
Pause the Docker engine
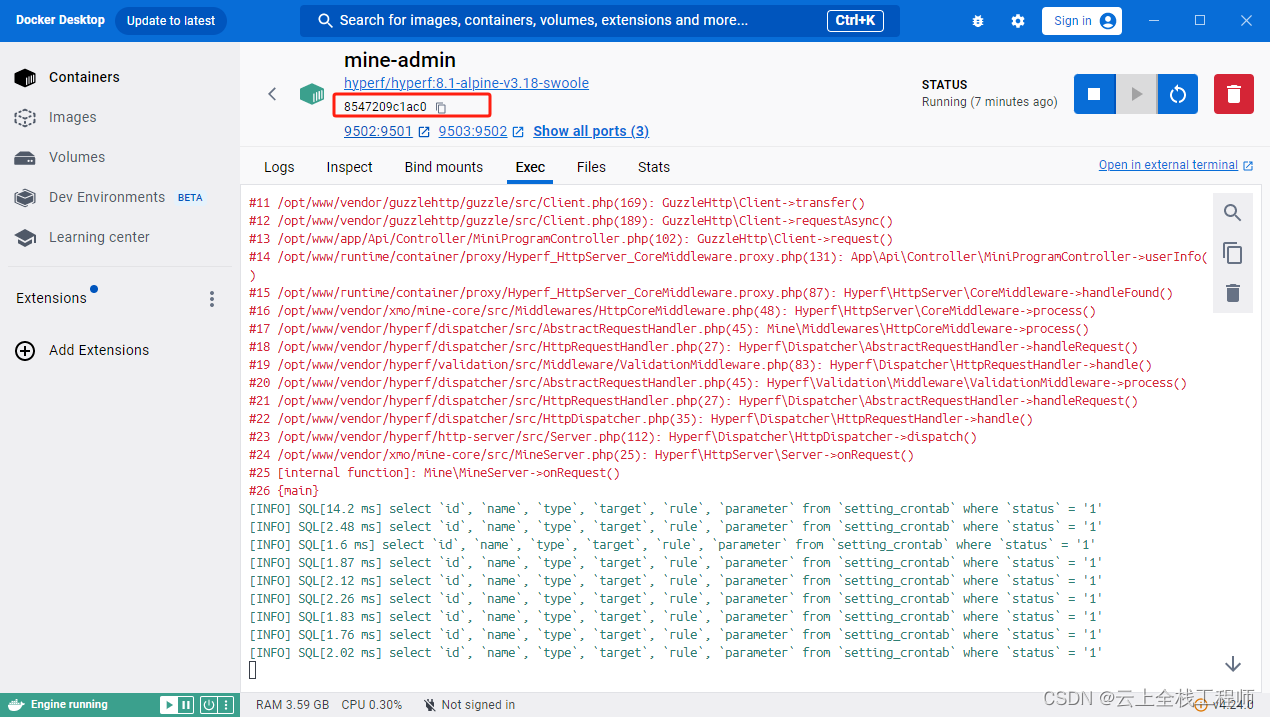coord(186,705)
